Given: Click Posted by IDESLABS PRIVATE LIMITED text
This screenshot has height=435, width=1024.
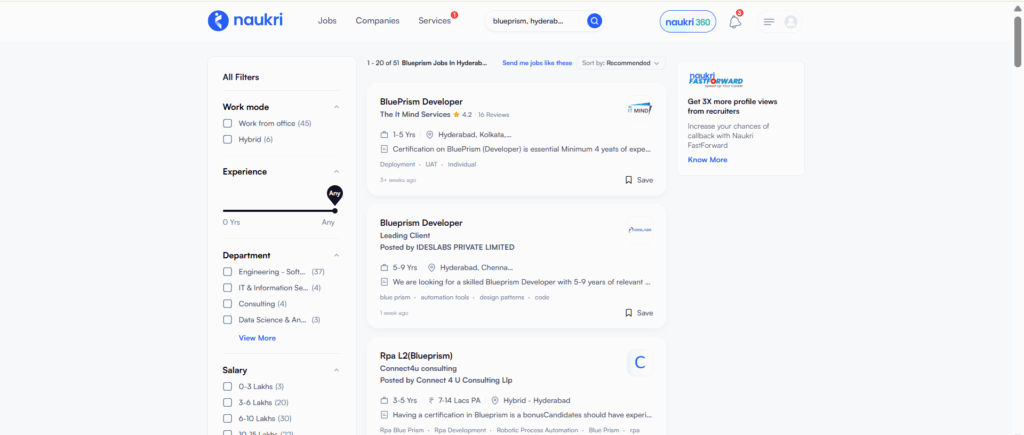Looking at the screenshot, I should point(447,248).
